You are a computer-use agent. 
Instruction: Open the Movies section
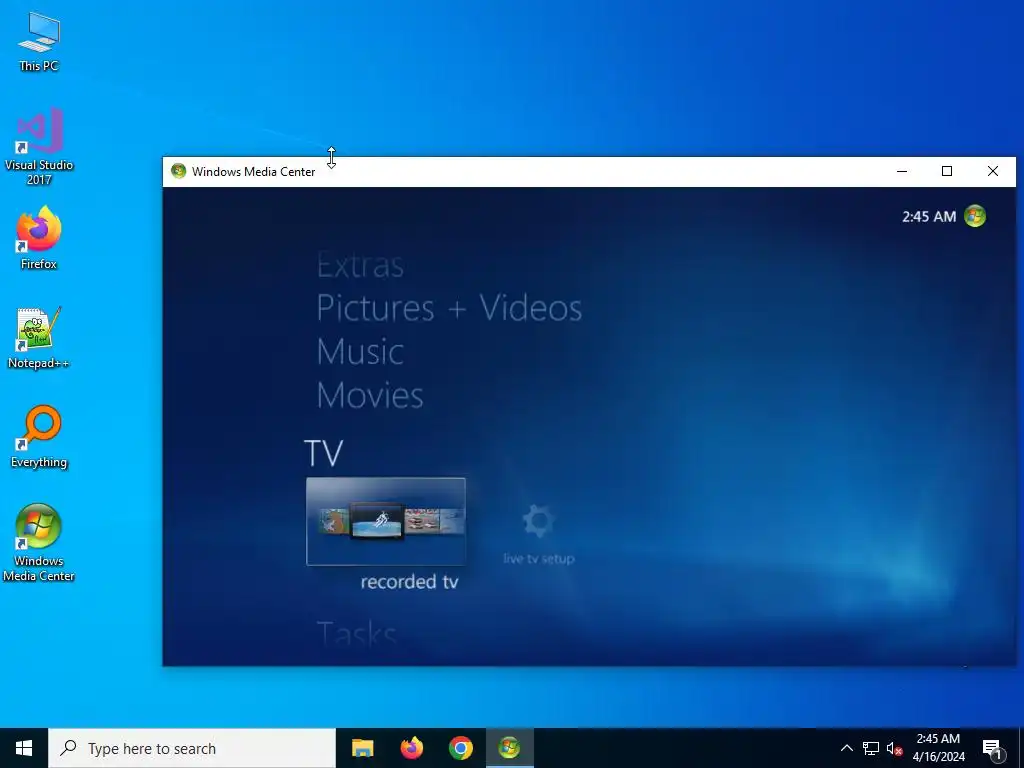370,395
